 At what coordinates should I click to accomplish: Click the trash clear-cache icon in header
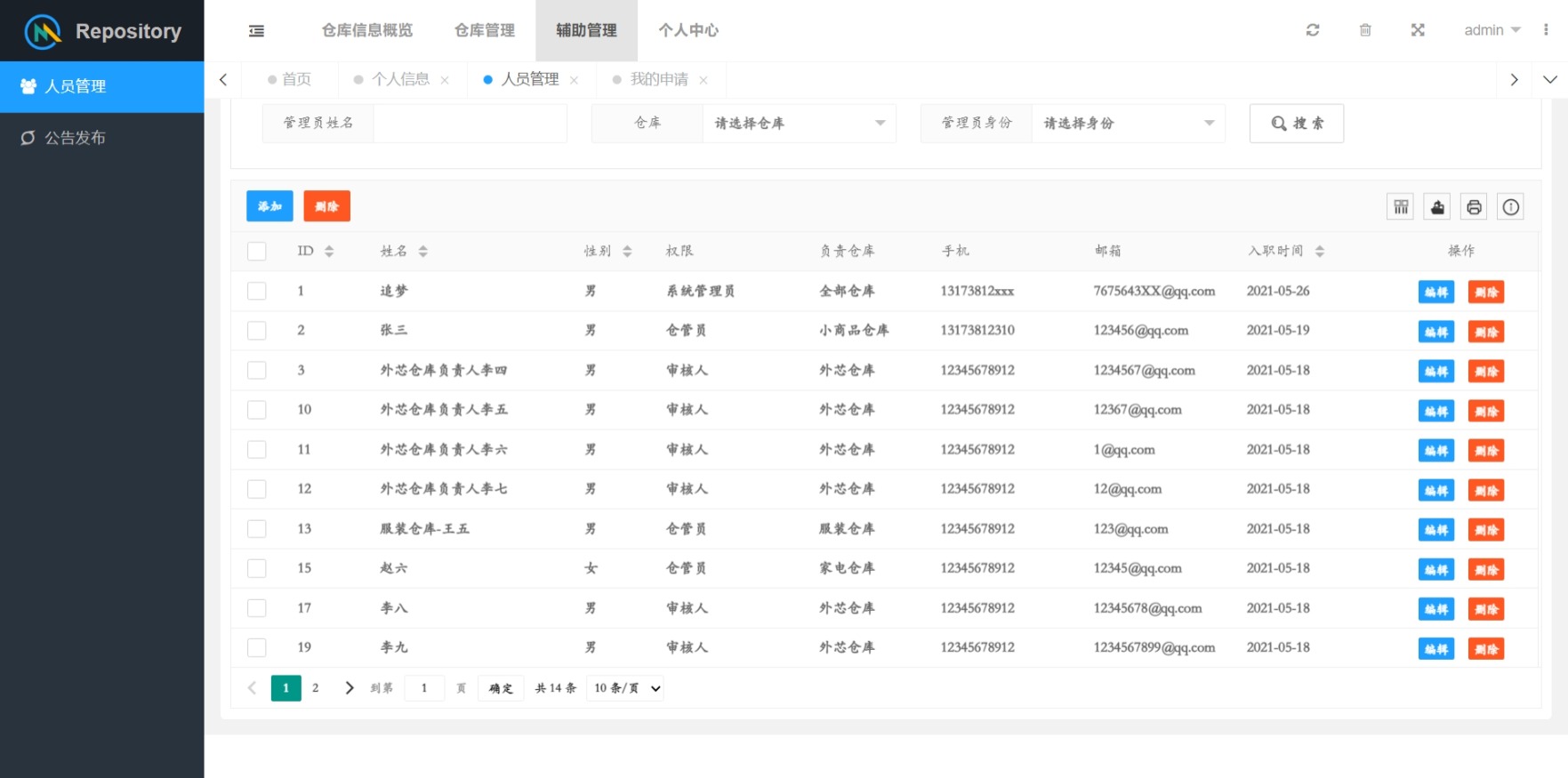[x=1365, y=30]
